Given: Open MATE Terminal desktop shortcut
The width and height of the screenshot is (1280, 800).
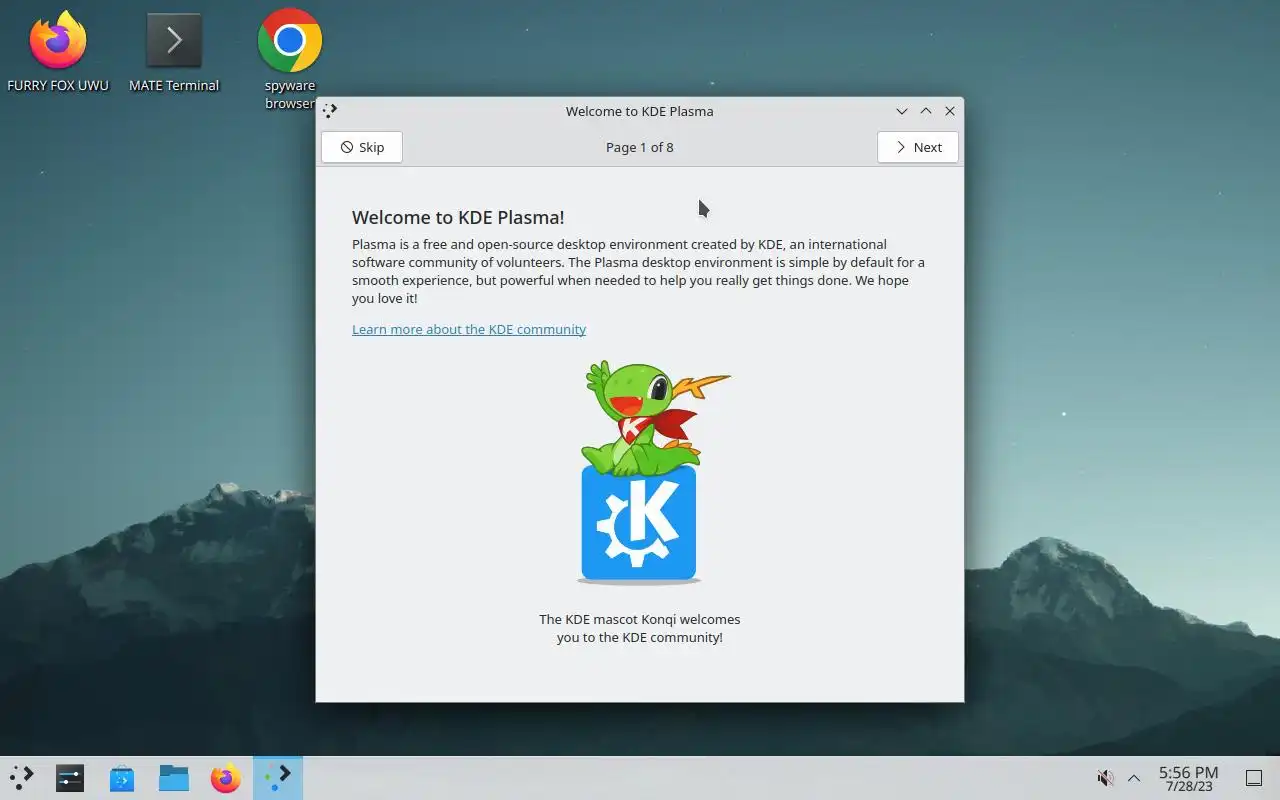Looking at the screenshot, I should [174, 52].
